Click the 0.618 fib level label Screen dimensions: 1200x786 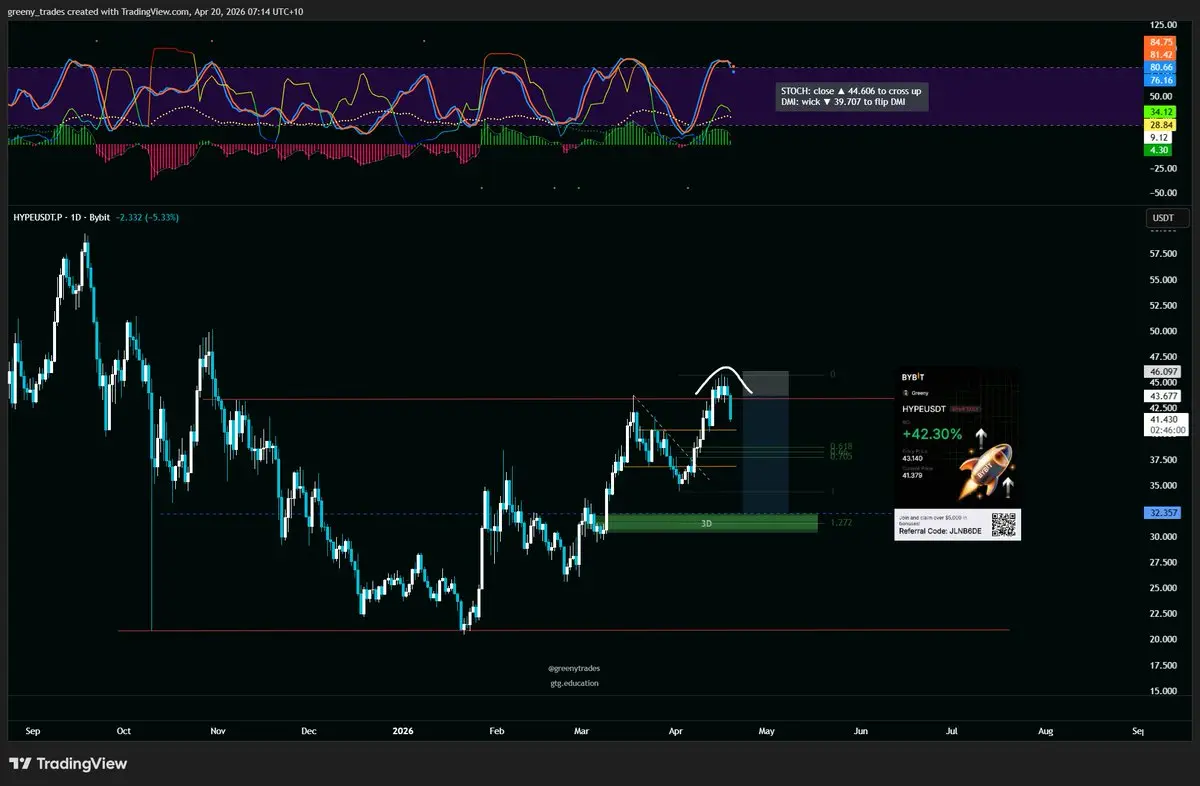(841, 446)
